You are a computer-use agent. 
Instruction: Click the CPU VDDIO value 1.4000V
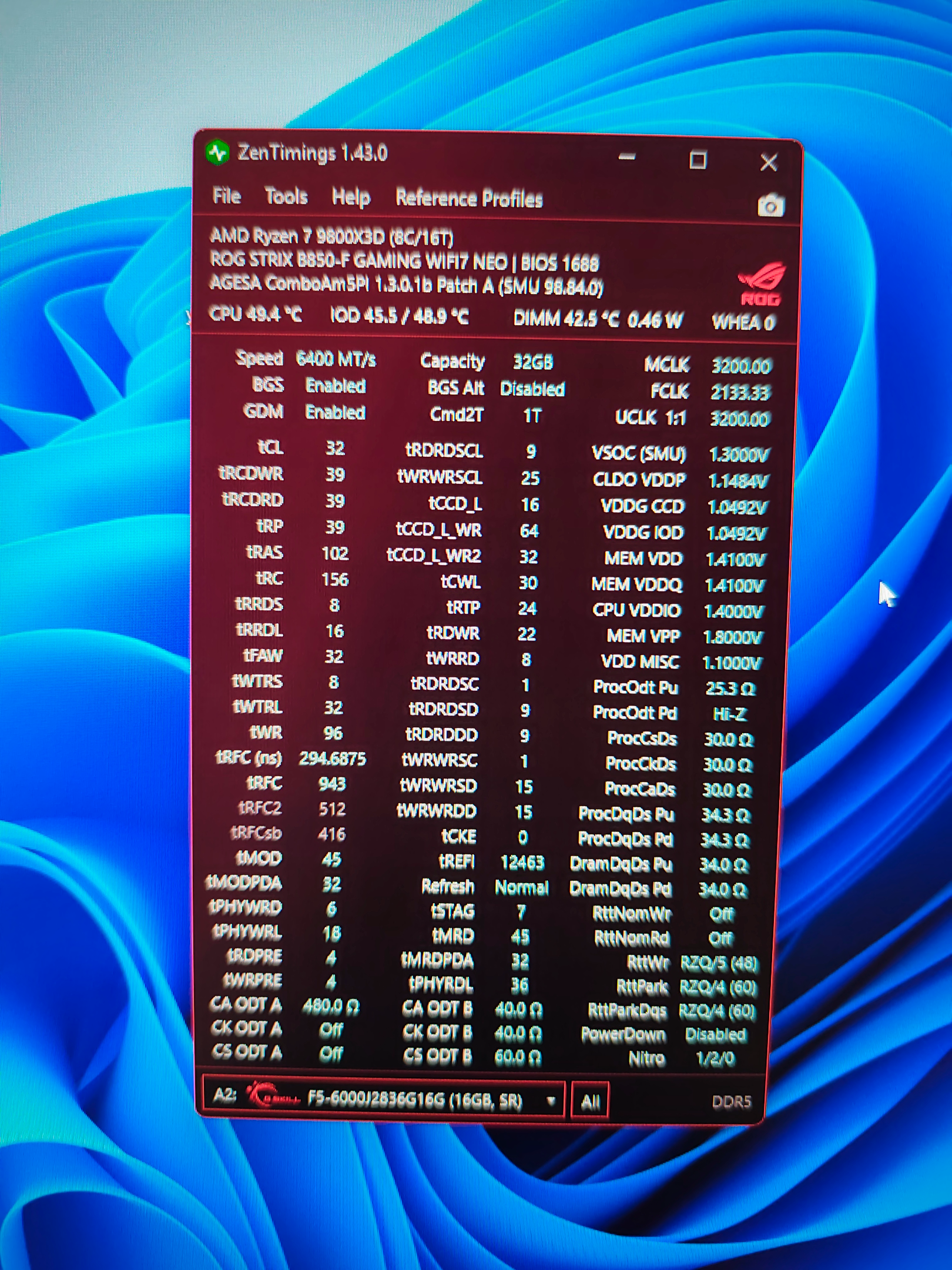(x=733, y=611)
